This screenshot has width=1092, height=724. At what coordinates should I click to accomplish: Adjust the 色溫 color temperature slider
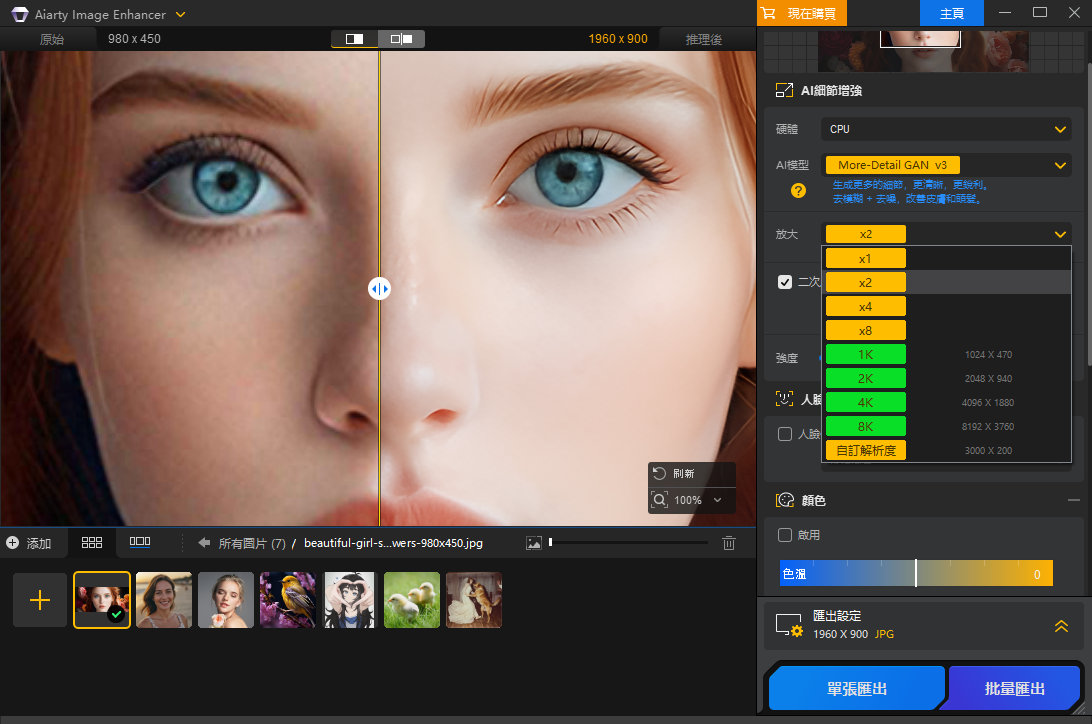pos(915,573)
